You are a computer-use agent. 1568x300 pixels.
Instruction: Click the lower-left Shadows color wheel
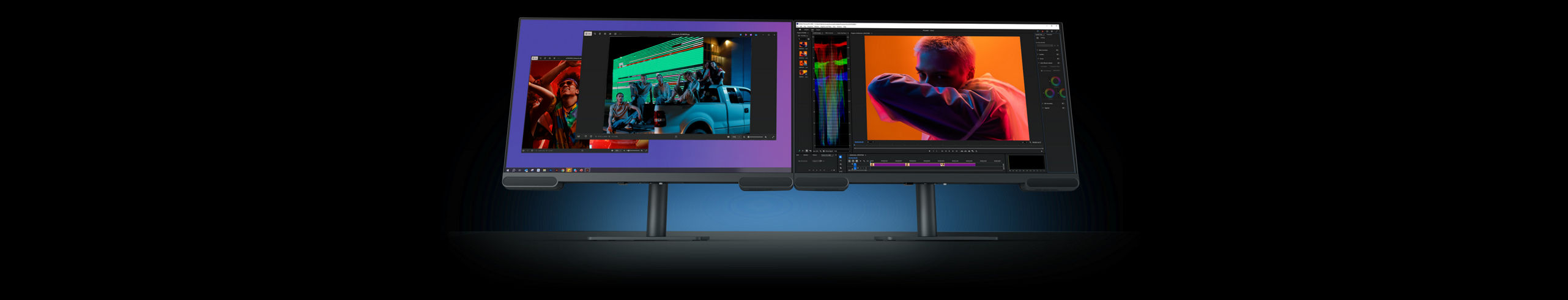coord(1050,93)
